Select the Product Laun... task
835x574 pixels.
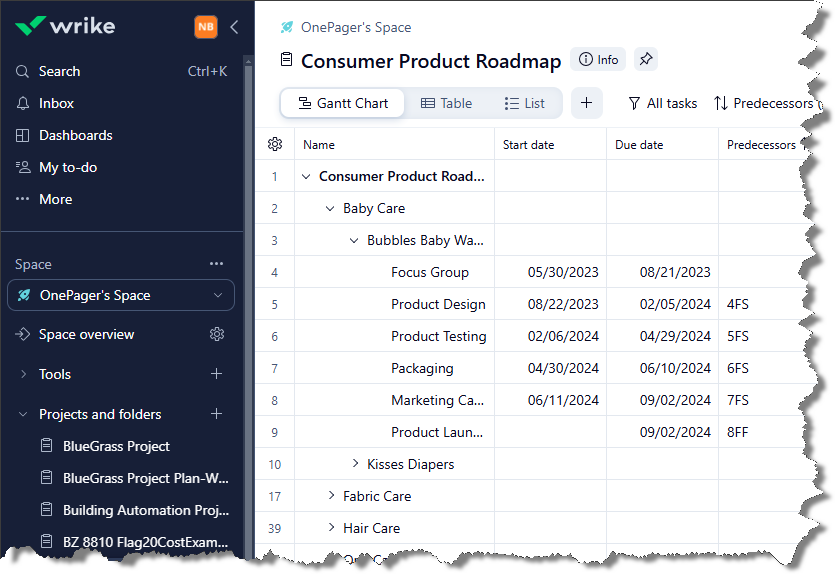pyautogui.click(x=437, y=432)
